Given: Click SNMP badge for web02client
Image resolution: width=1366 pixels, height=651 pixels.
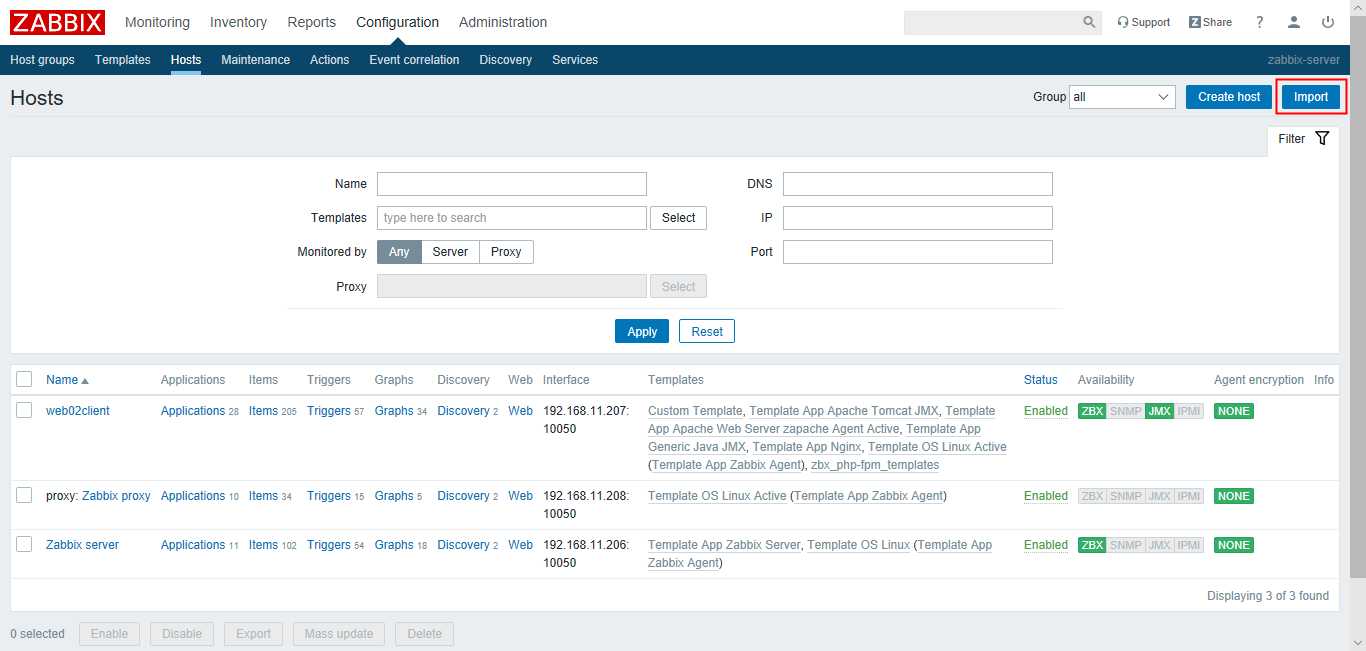Looking at the screenshot, I should pos(1125,411).
